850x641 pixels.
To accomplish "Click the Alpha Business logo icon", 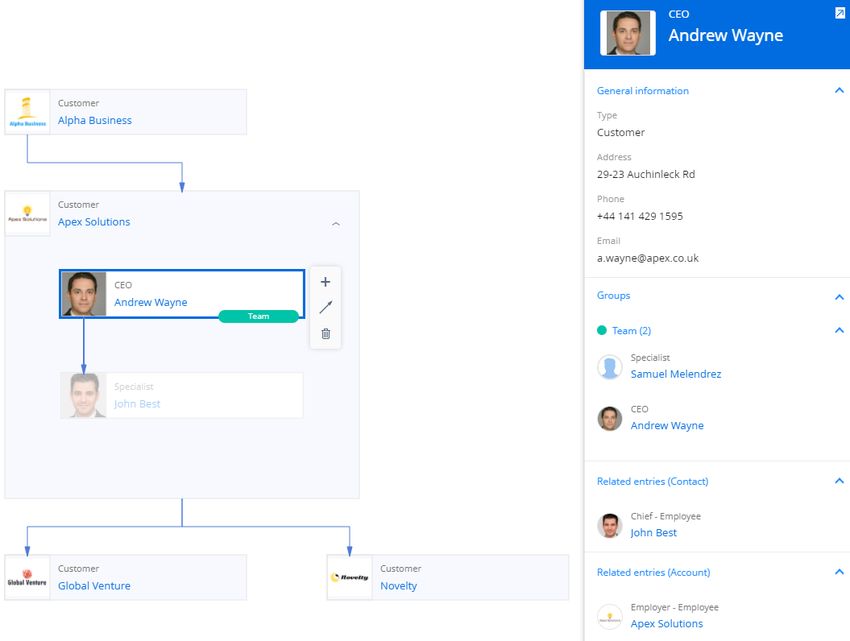I will click(x=27, y=112).
